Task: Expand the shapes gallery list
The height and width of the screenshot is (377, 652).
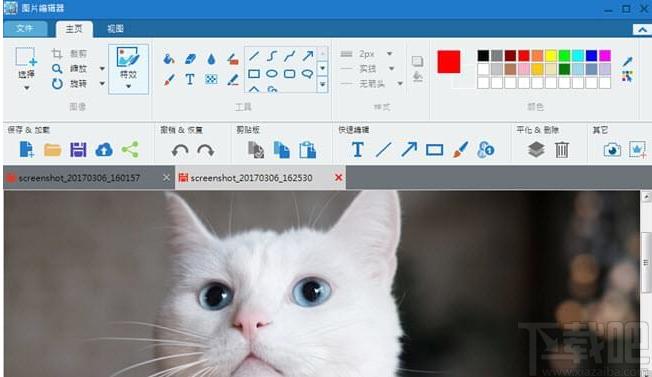Action: [323, 85]
